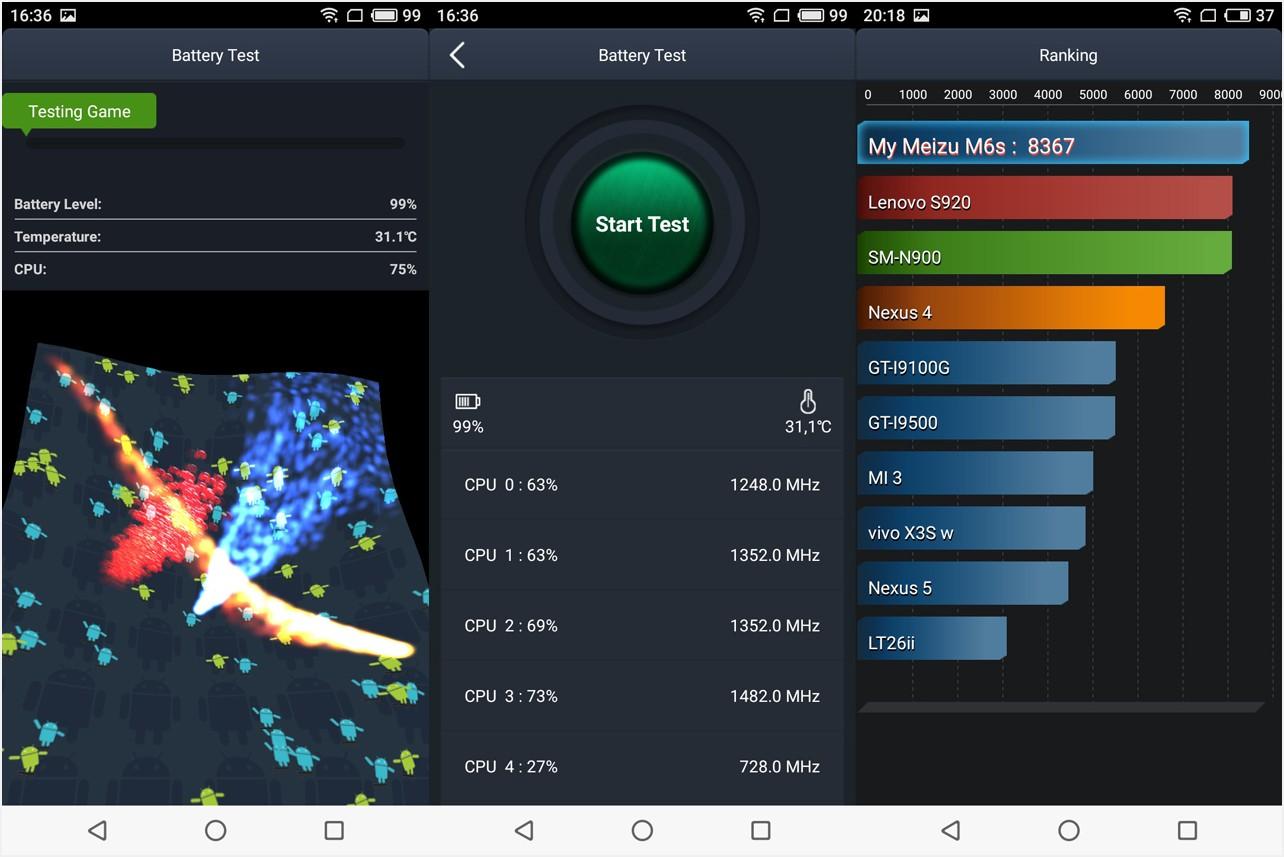Tap the CPU 0 : 63% row
The height and width of the screenshot is (857, 1284).
point(642,485)
